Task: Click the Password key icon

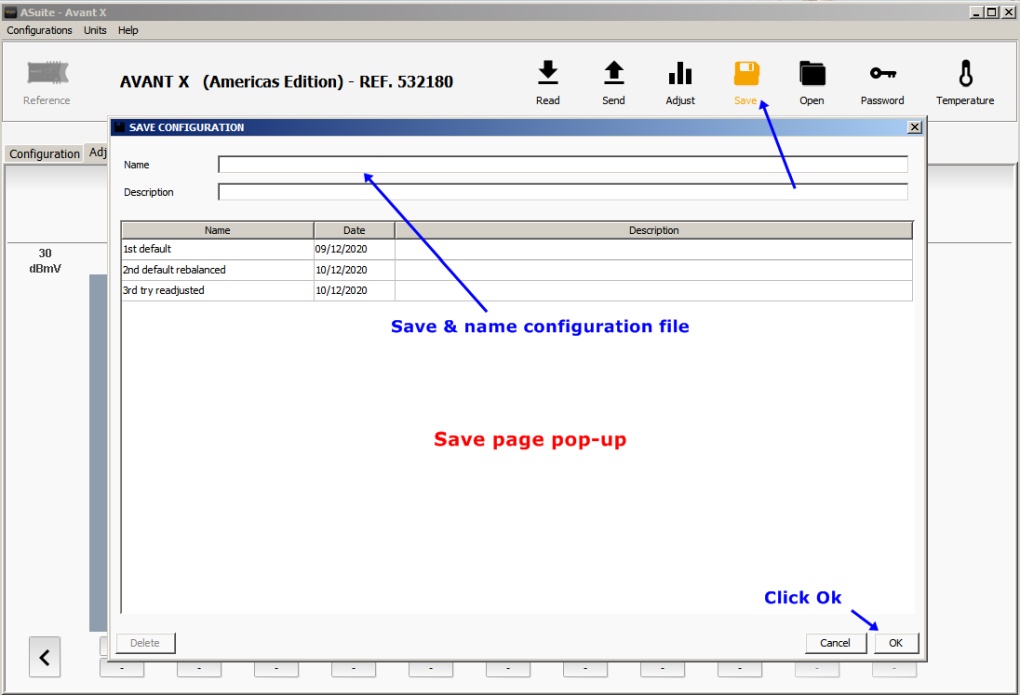Action: [882, 74]
